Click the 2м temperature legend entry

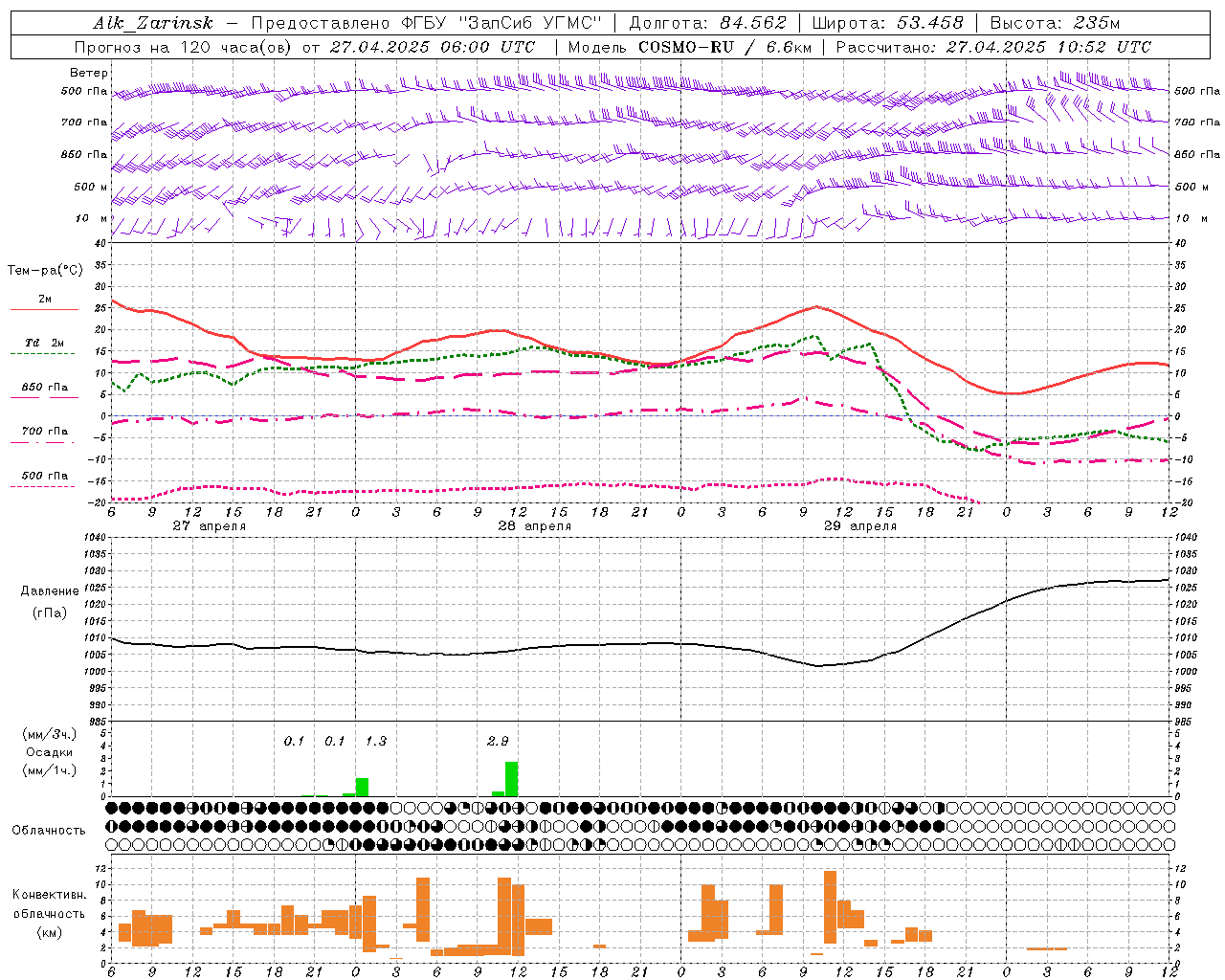tap(45, 300)
